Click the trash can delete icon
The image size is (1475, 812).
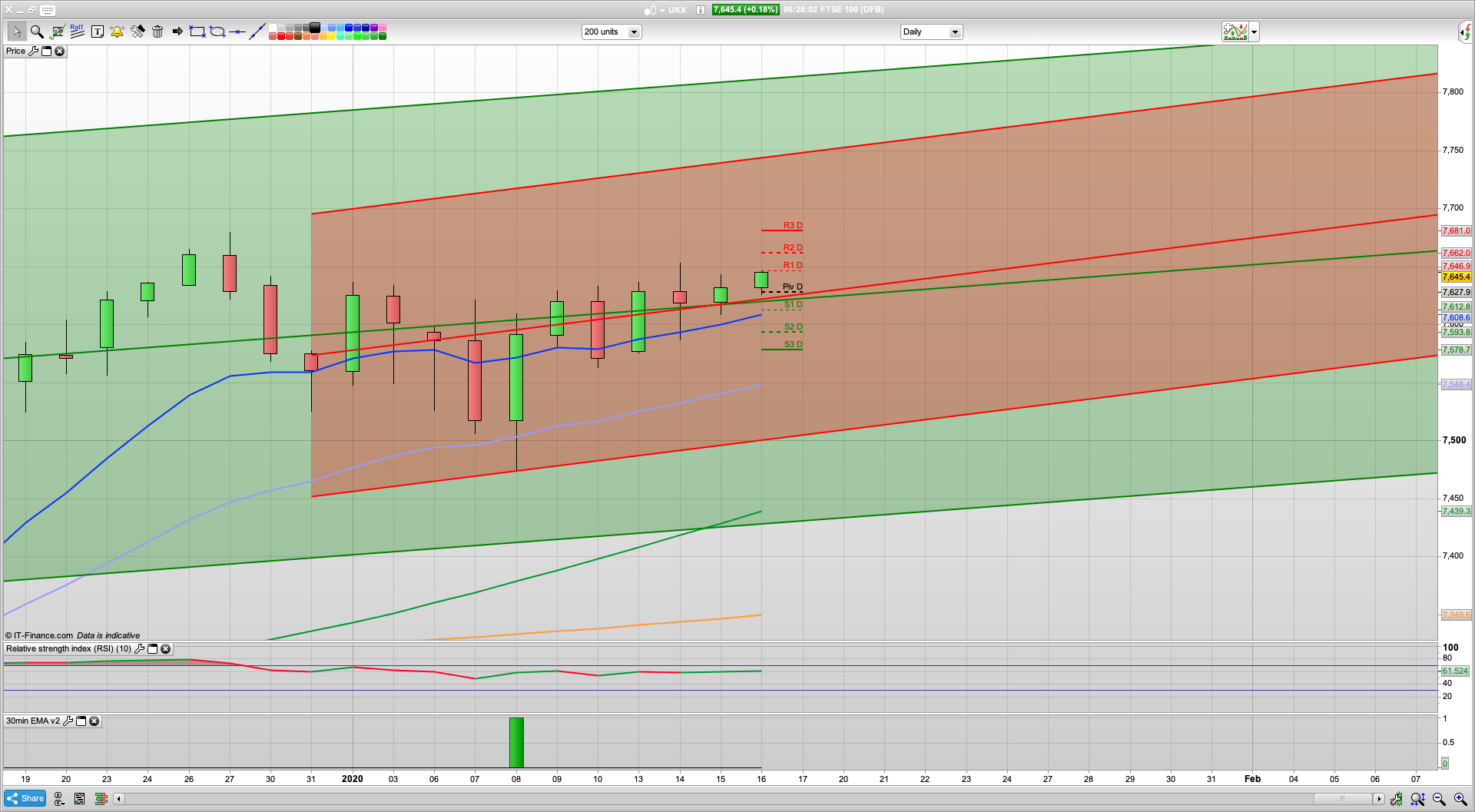click(157, 31)
